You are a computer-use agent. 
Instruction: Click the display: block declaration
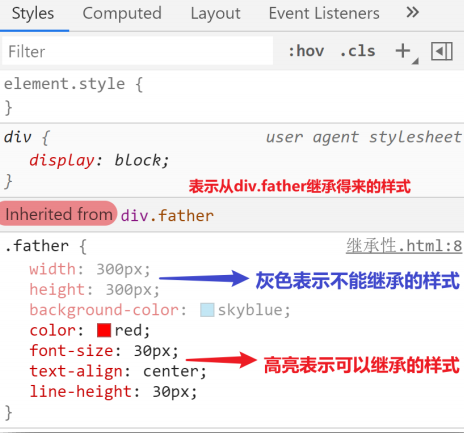(x=99, y=161)
